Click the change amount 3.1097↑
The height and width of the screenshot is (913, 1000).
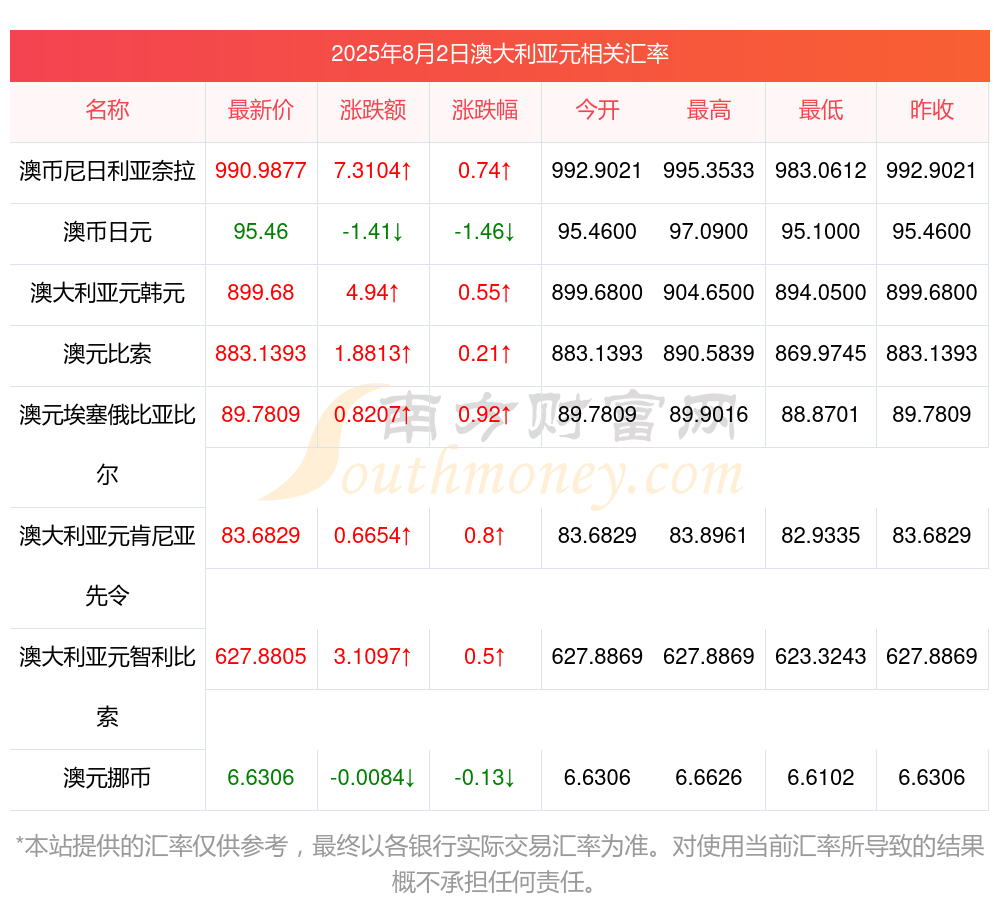(373, 657)
